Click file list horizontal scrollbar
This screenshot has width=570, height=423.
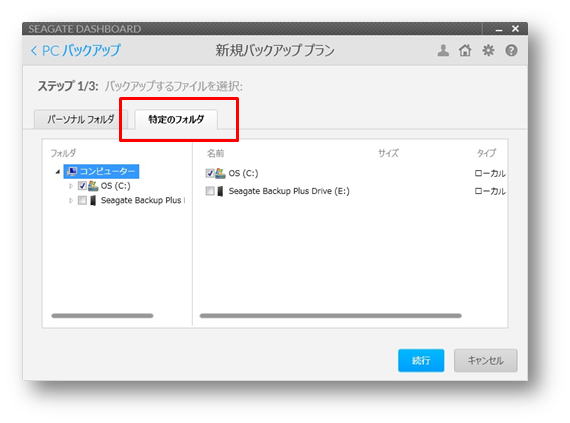coord(331,316)
